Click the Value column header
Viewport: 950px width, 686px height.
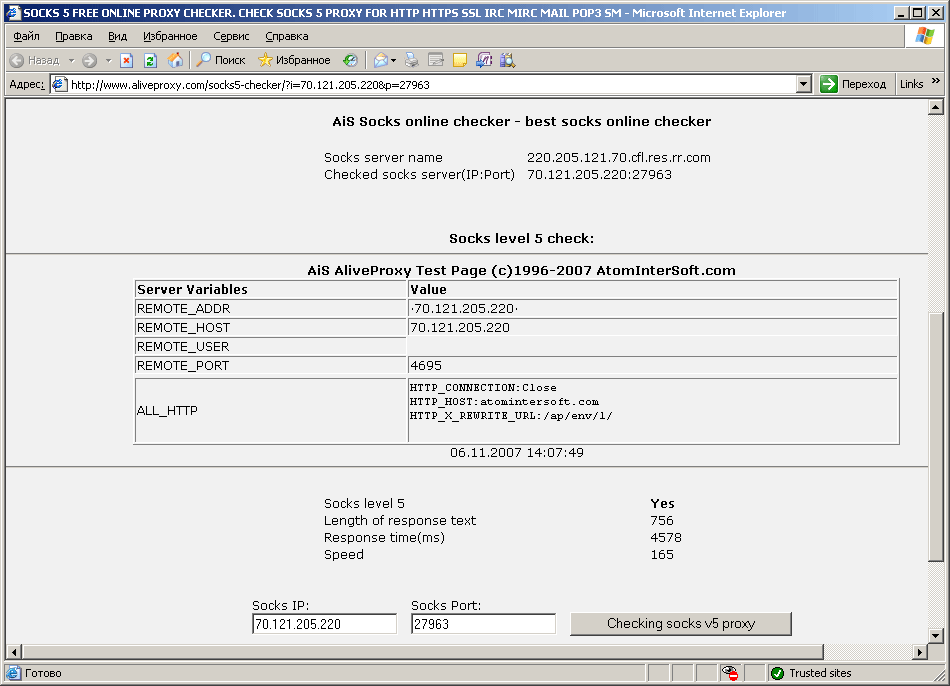coord(653,289)
